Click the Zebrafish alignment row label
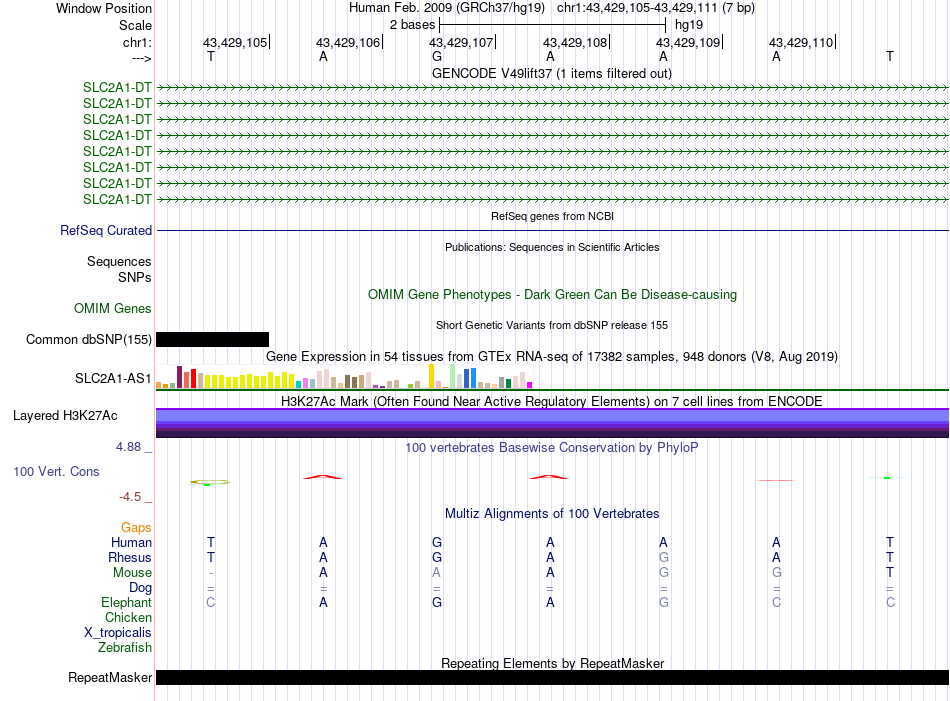950x701 pixels. pyautogui.click(x=125, y=648)
